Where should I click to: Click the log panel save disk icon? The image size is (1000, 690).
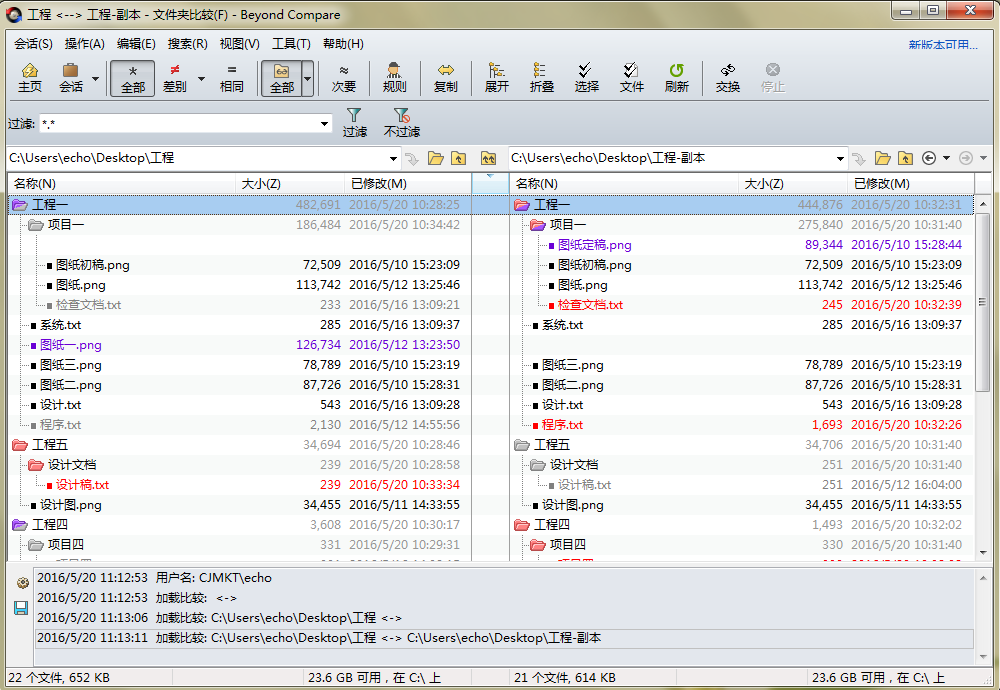21,608
